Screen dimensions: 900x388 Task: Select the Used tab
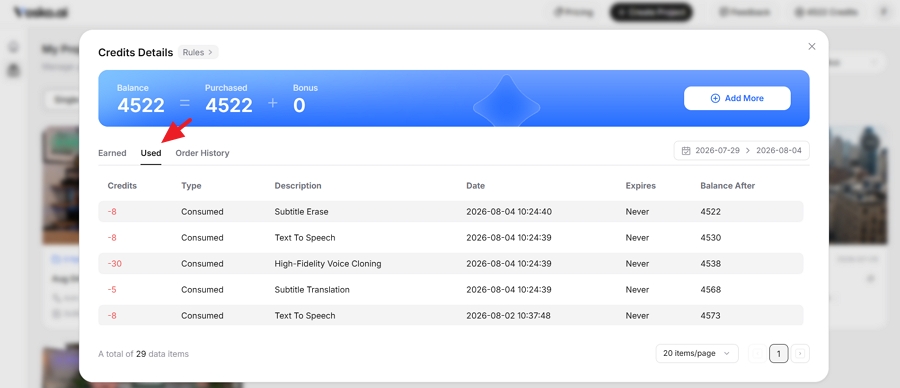pos(151,153)
